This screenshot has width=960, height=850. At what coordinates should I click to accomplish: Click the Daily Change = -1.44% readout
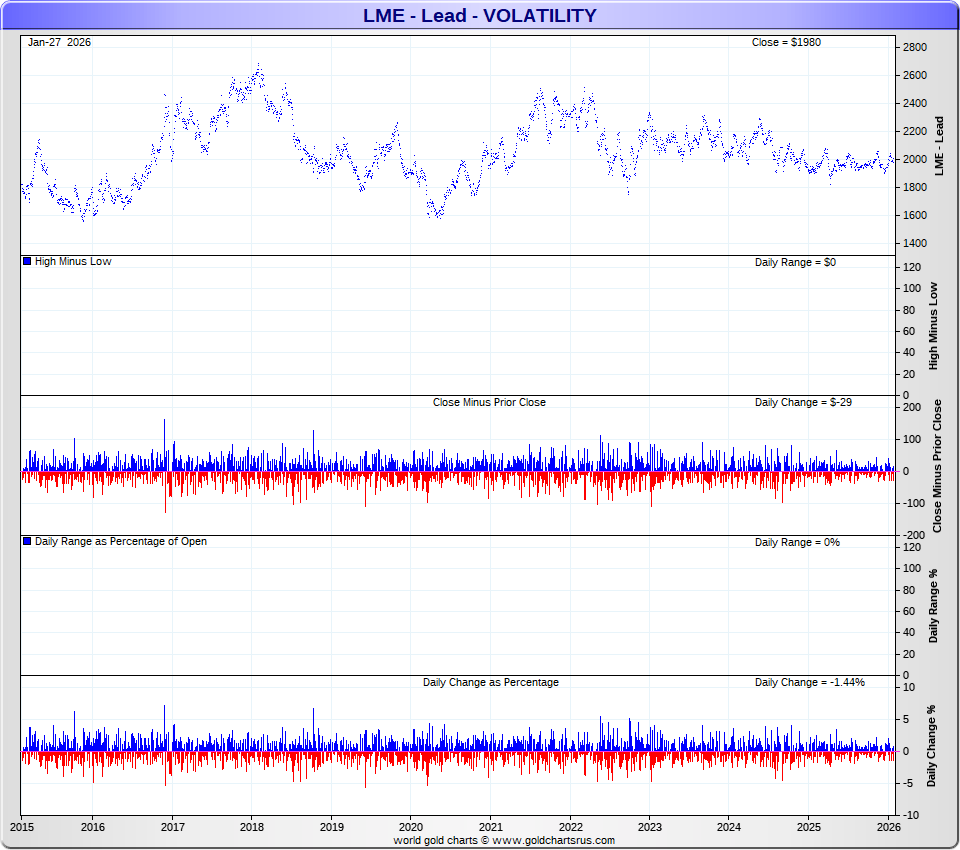pyautogui.click(x=809, y=682)
